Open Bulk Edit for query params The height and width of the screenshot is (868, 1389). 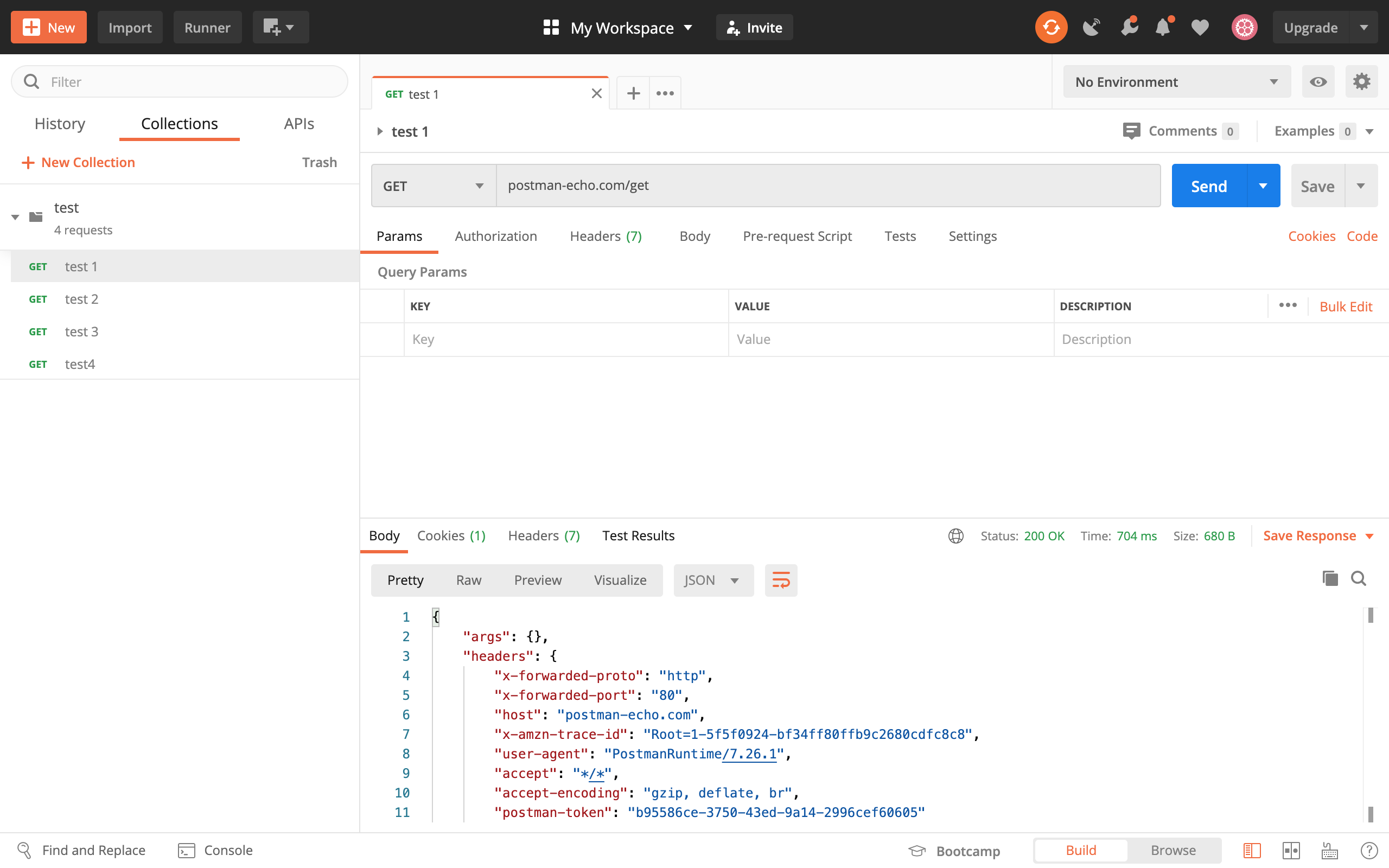coord(1346,306)
